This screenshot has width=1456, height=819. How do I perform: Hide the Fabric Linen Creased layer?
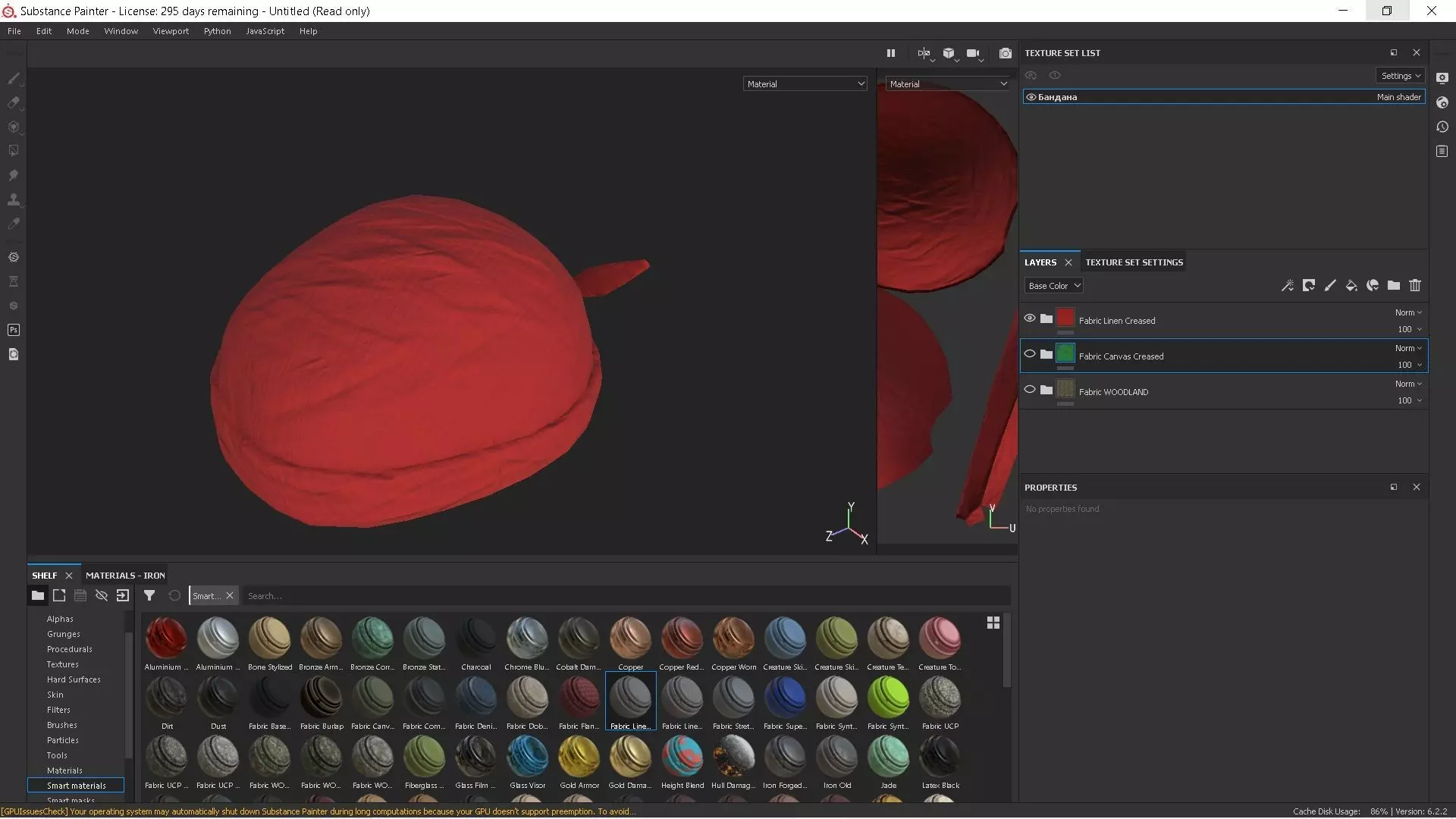pyautogui.click(x=1030, y=318)
